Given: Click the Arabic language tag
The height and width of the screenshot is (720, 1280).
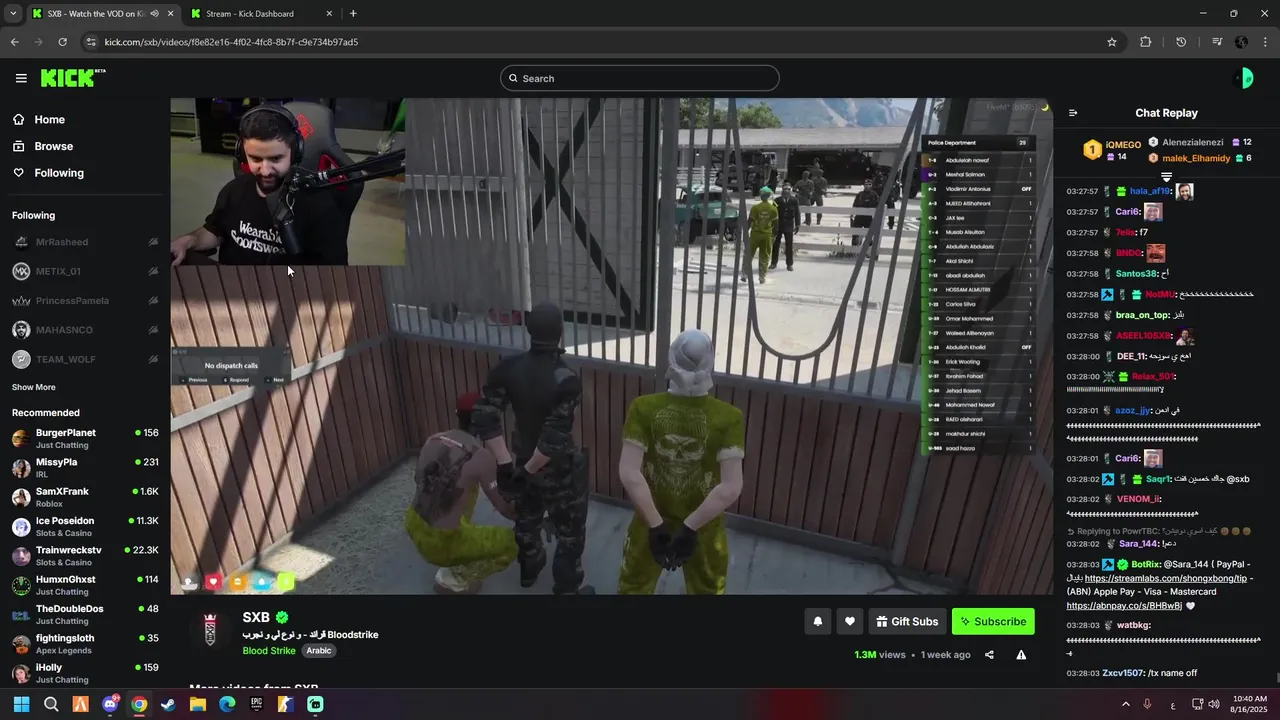Looking at the screenshot, I should click(x=319, y=651).
